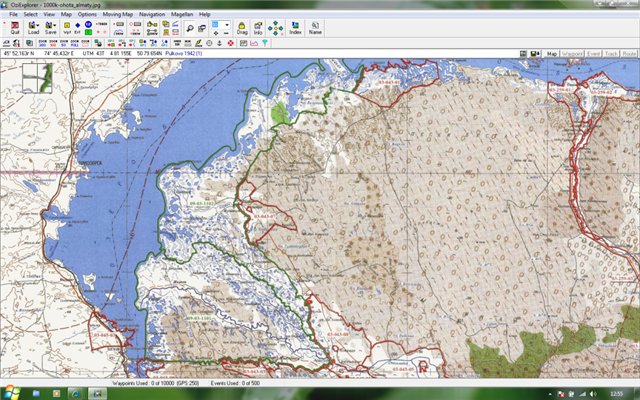Select the blue circle map feature tool
The width and height of the screenshot is (640, 400).
(88, 24)
